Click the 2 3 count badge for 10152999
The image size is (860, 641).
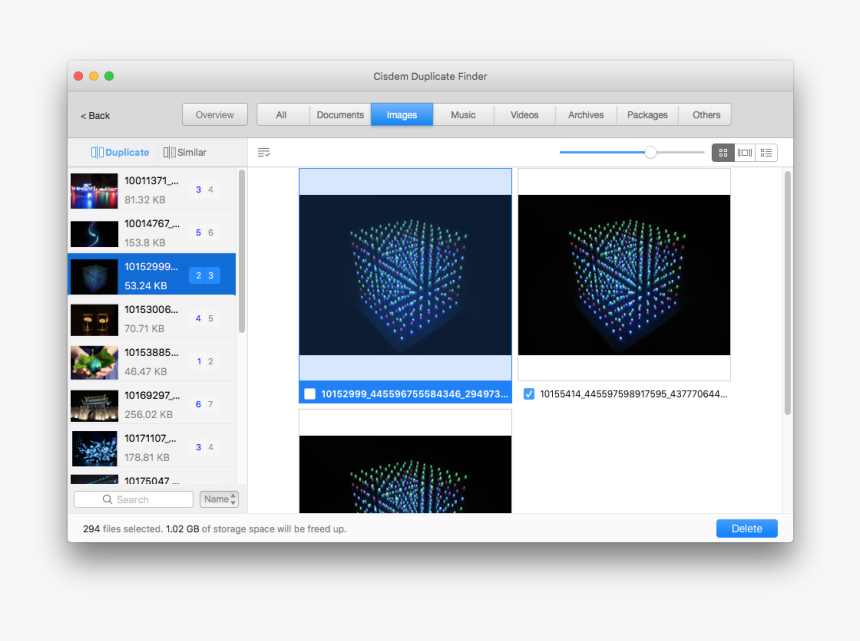pyautogui.click(x=205, y=275)
